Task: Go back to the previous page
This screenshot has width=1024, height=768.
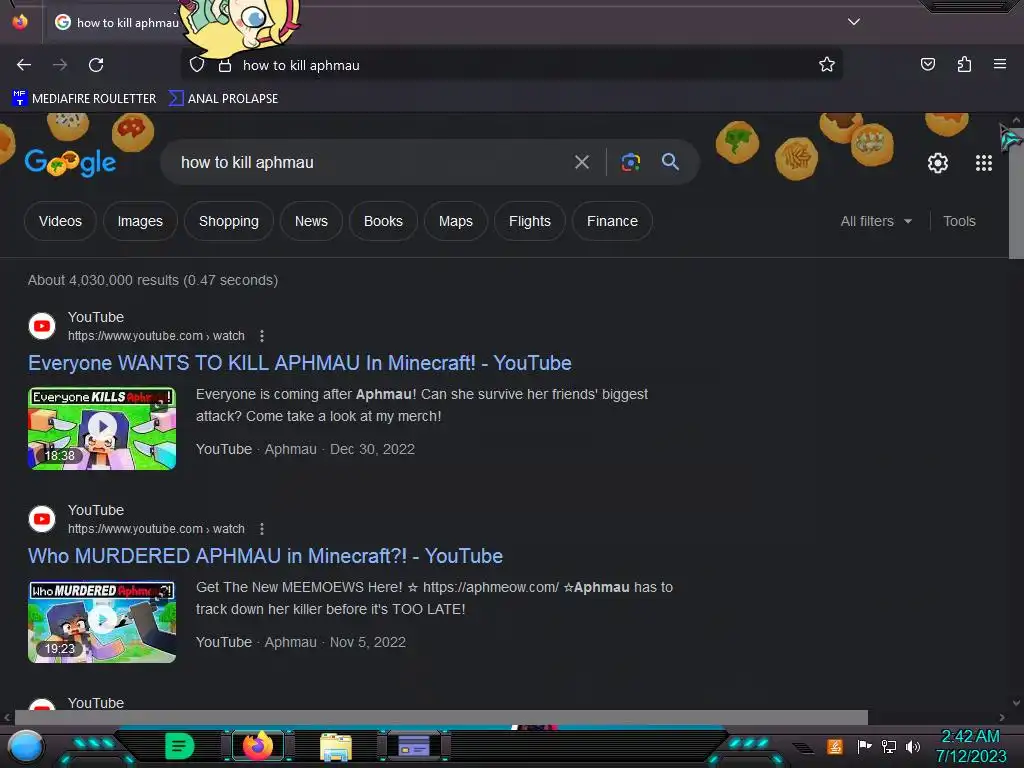Action: pyautogui.click(x=24, y=65)
